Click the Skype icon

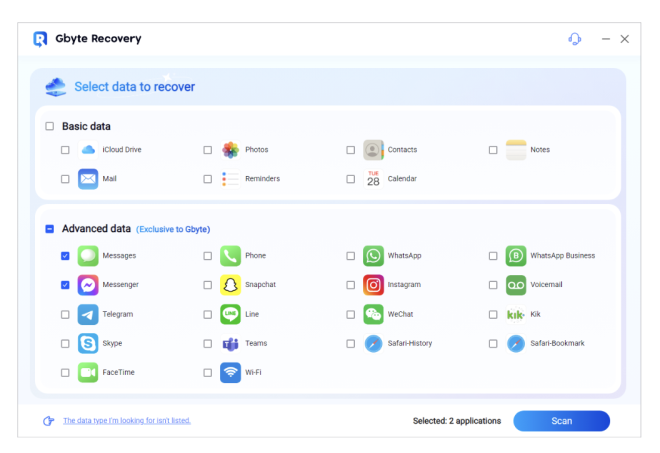[x=88, y=344]
